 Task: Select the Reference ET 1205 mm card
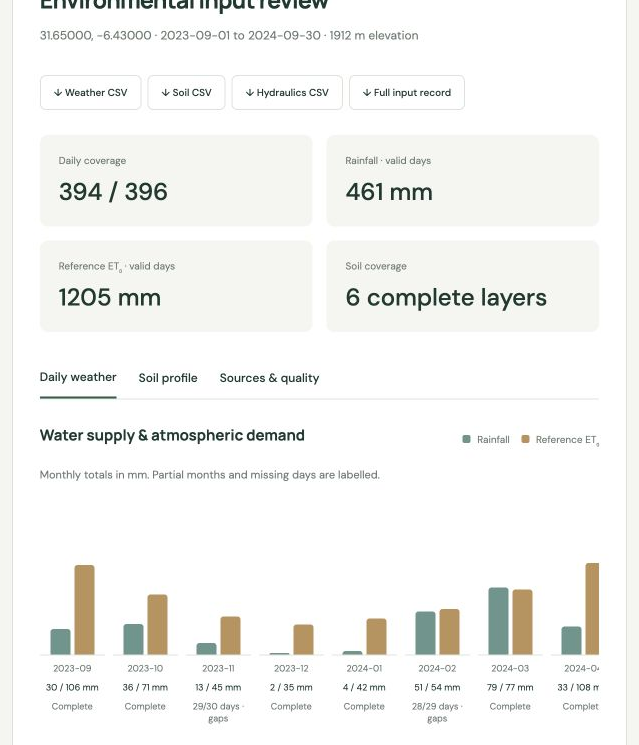[176, 286]
